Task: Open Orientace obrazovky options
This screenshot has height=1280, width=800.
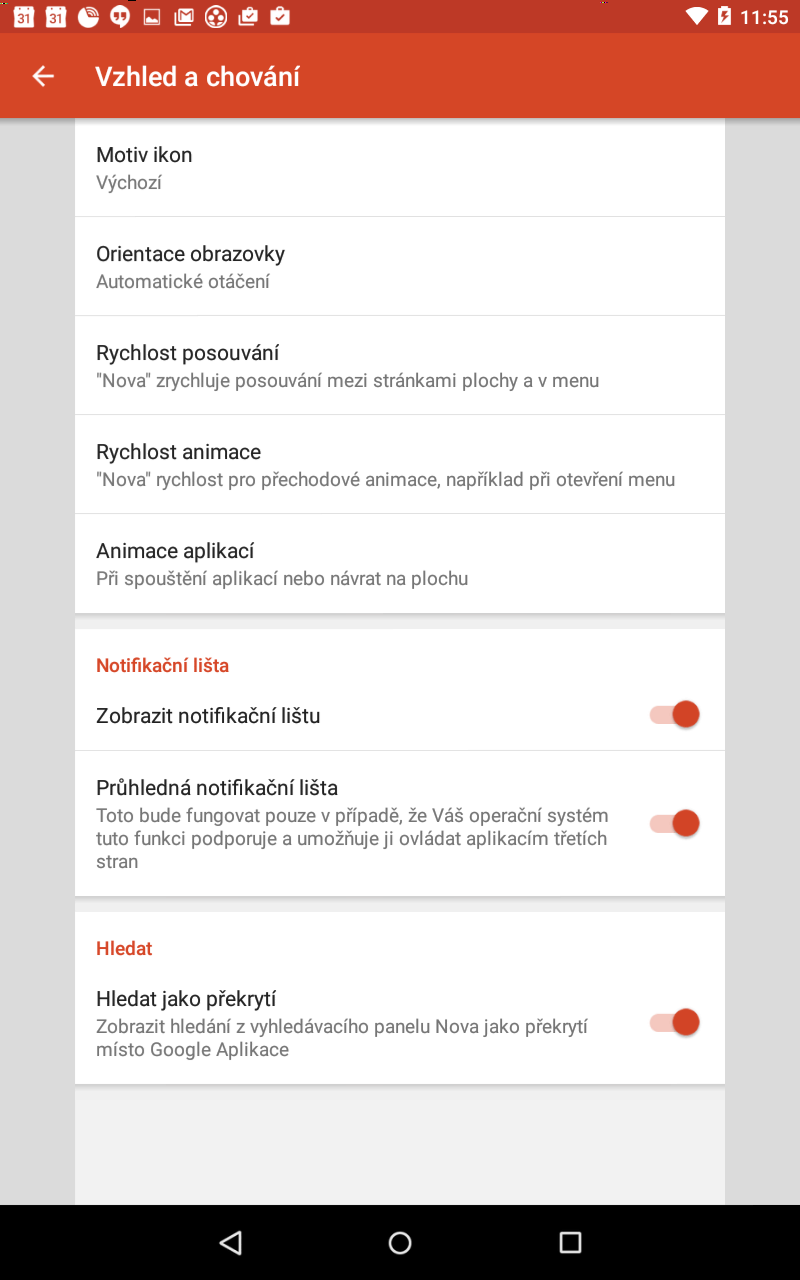Action: click(400, 266)
